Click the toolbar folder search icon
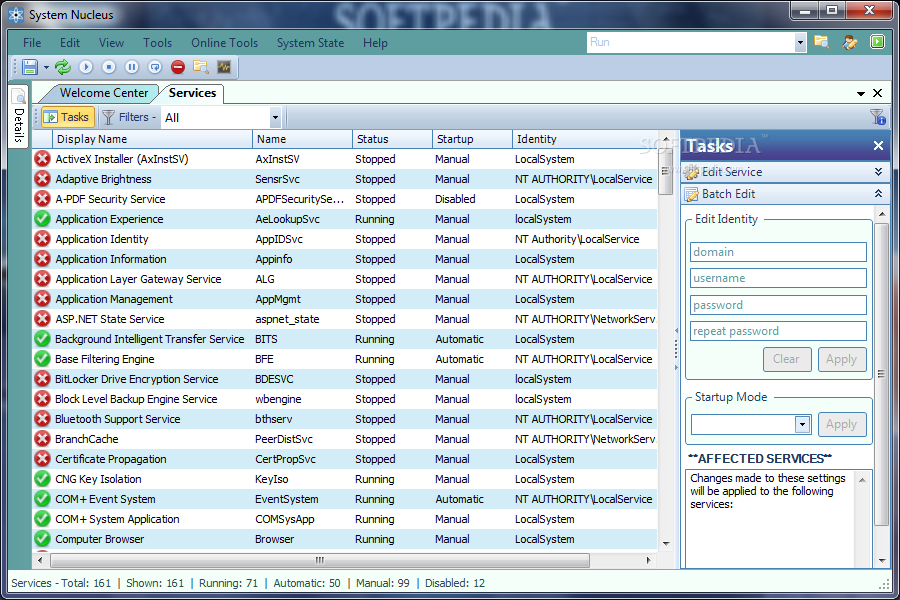Image resolution: width=900 pixels, height=600 pixels. click(x=201, y=67)
